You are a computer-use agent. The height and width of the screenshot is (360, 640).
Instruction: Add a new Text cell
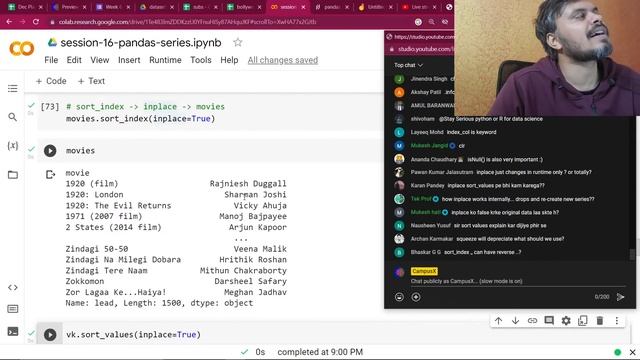(x=91, y=81)
